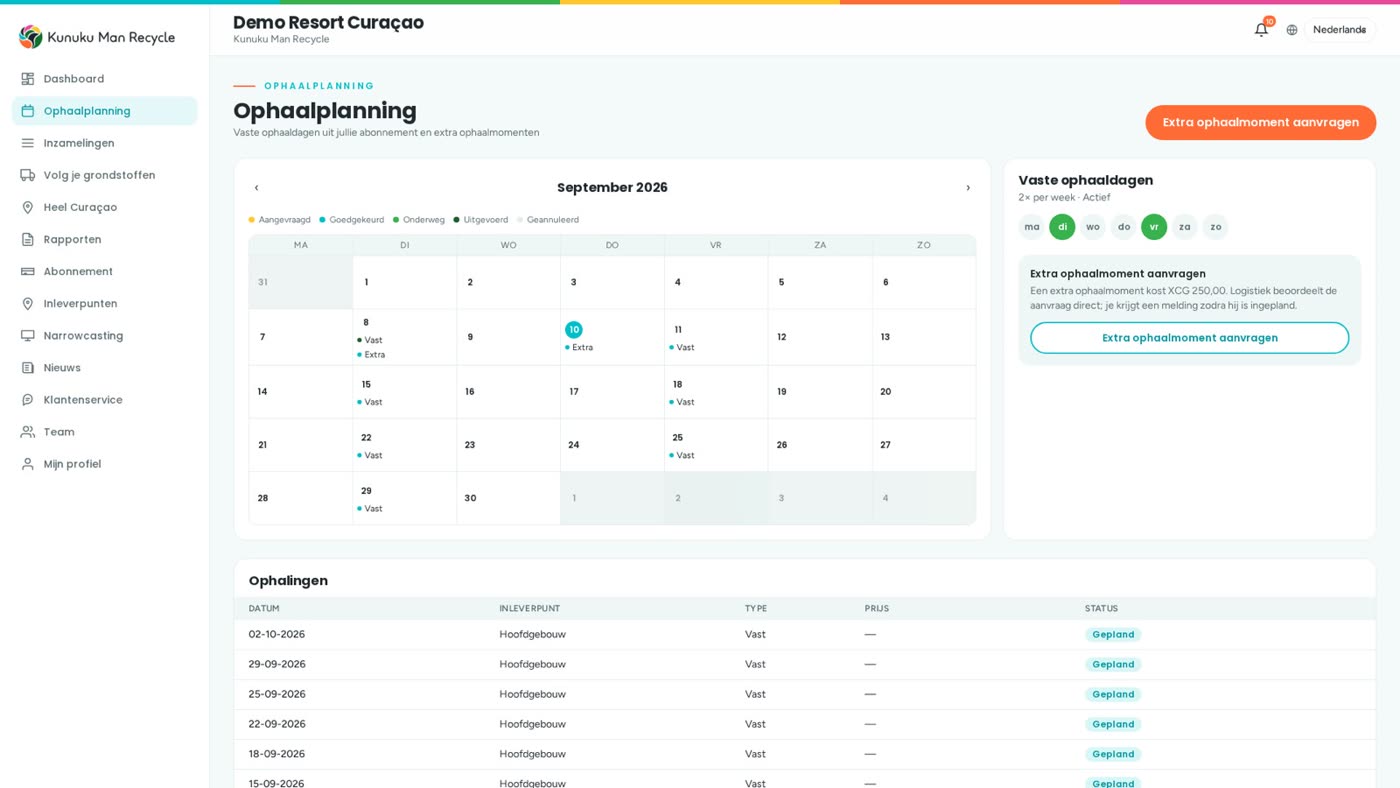Toggle the ma weekday chip
This screenshot has width=1400, height=788.
pos(1031,227)
